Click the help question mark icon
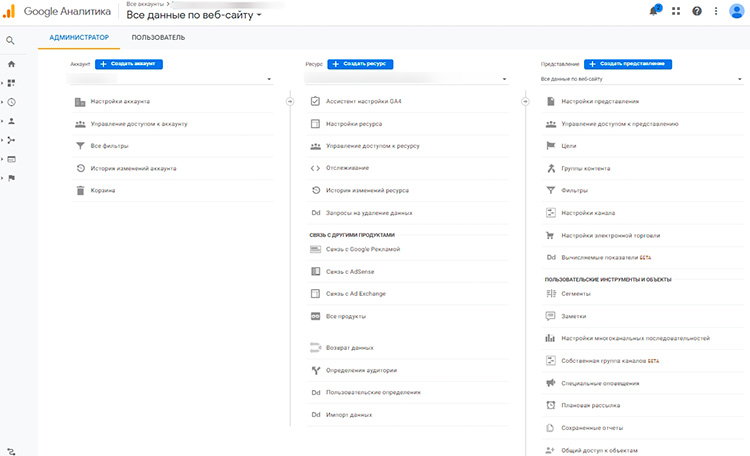Viewport: 750px width, 456px height. (x=697, y=11)
